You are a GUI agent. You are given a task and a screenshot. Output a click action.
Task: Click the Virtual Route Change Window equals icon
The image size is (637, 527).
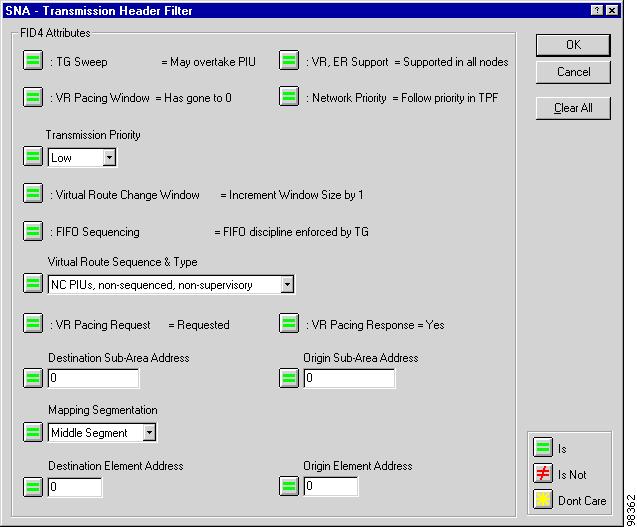(32, 193)
